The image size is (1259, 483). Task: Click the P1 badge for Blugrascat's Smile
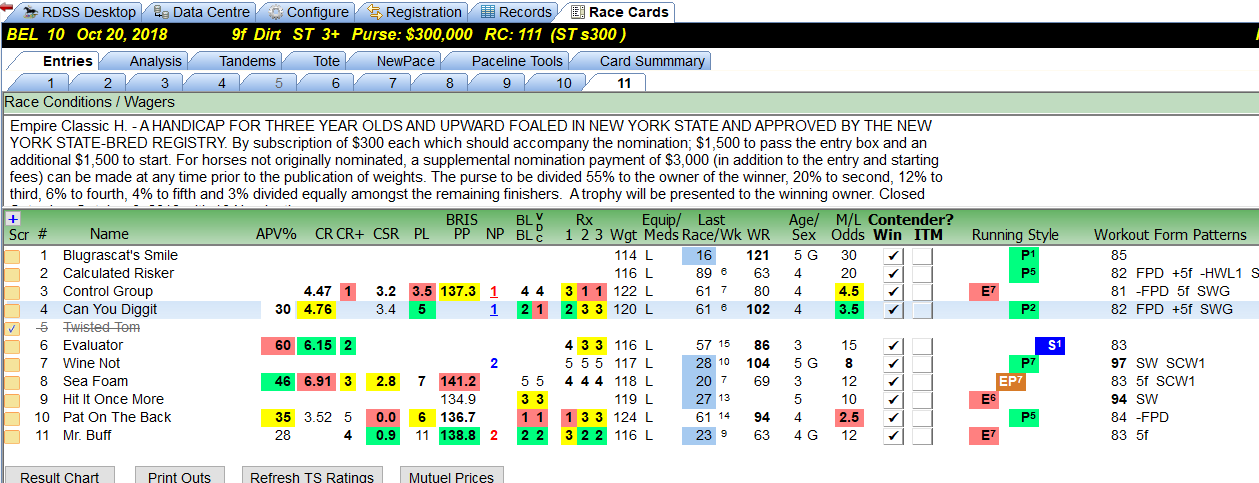click(x=1025, y=255)
